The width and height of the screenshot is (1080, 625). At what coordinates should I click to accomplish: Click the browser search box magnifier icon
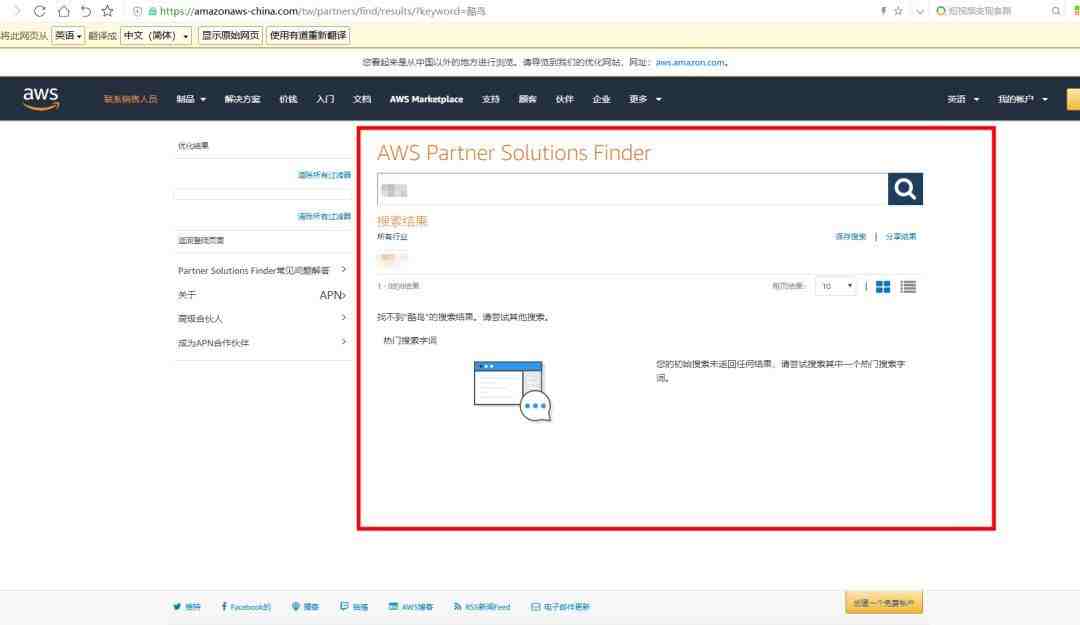(1056, 11)
